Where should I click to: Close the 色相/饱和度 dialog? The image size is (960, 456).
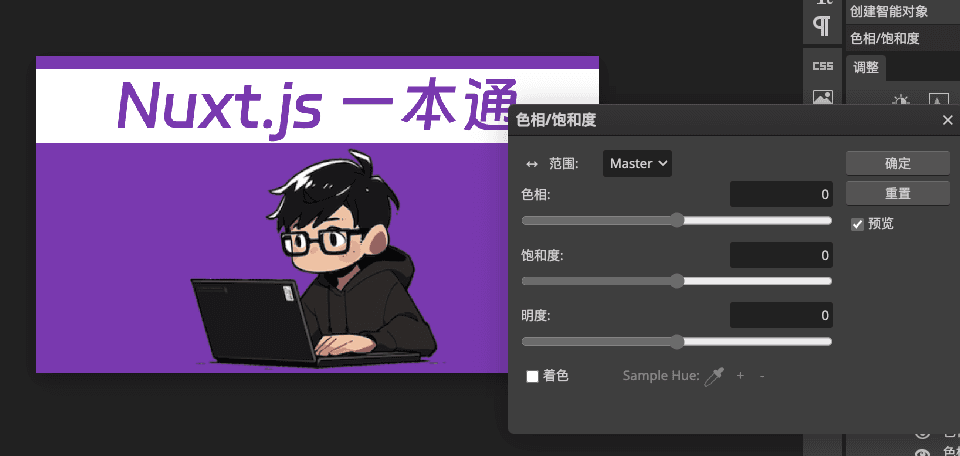[947, 120]
